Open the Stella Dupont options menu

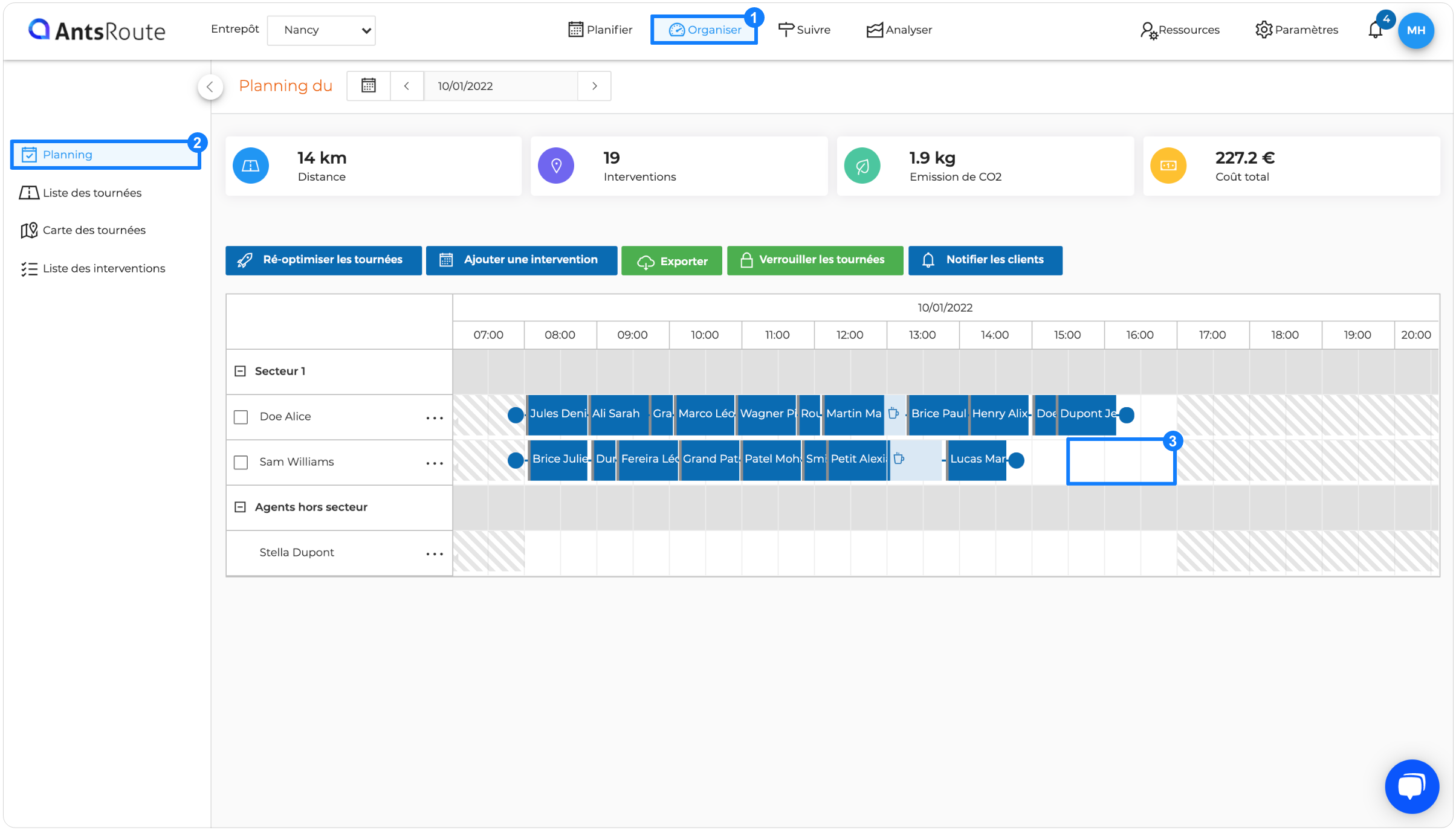point(435,553)
